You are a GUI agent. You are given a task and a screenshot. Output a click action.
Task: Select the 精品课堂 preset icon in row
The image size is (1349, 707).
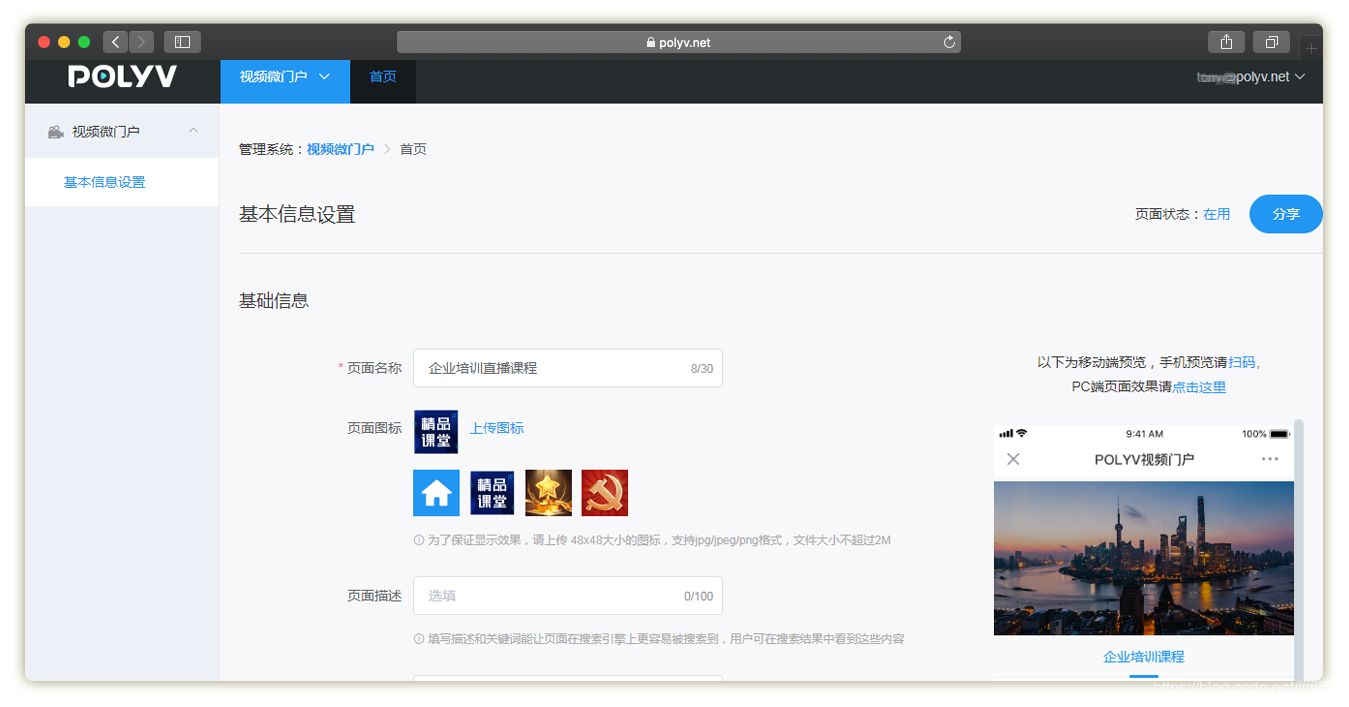pos(492,493)
